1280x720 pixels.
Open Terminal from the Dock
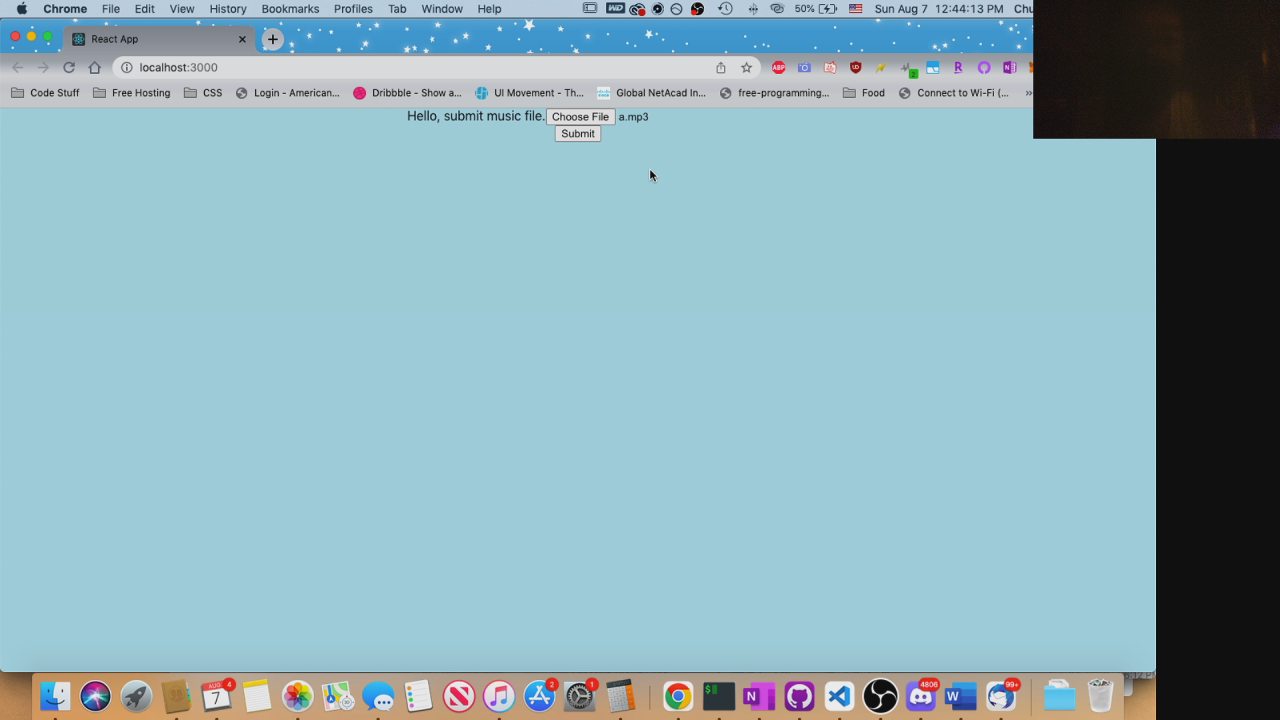718,695
